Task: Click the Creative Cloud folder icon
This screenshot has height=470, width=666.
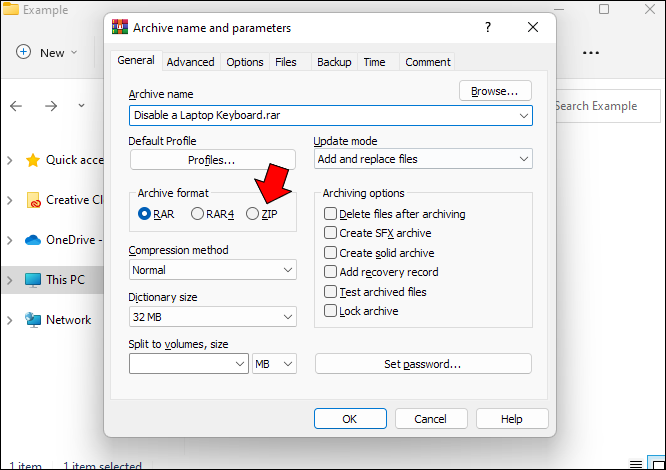Action: (33, 200)
